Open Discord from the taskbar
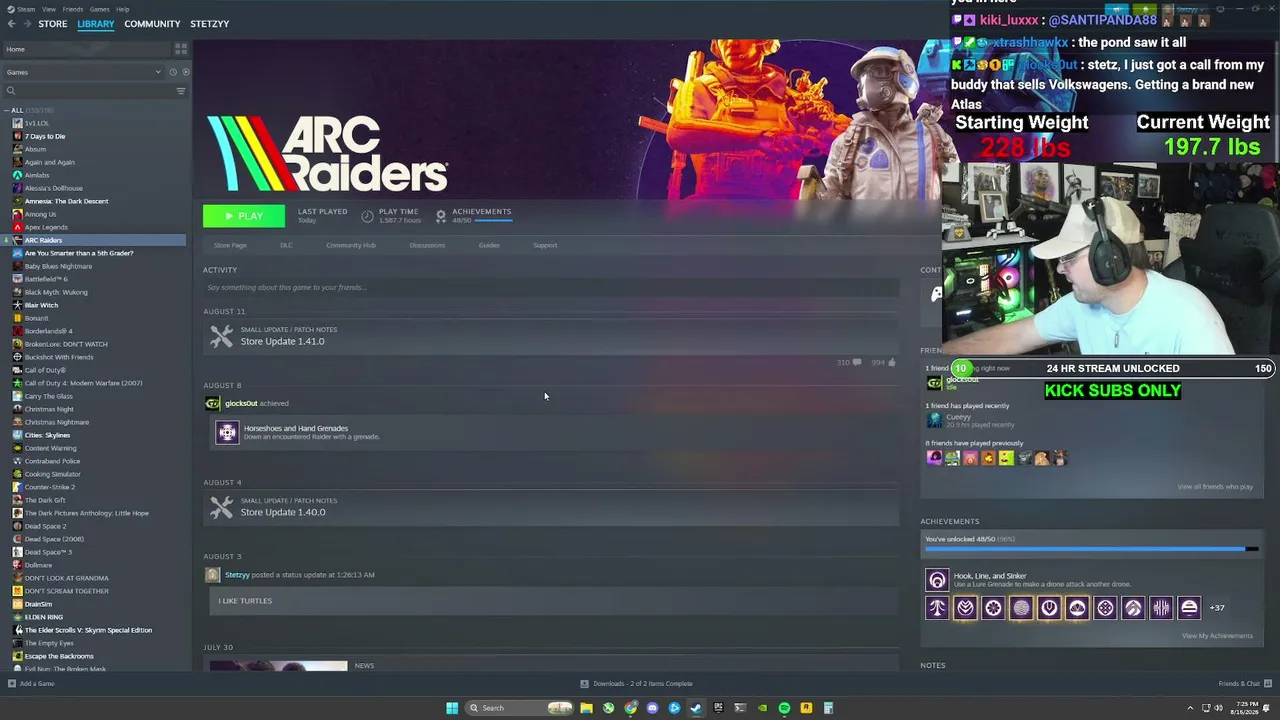The width and height of the screenshot is (1280, 720). [x=652, y=708]
